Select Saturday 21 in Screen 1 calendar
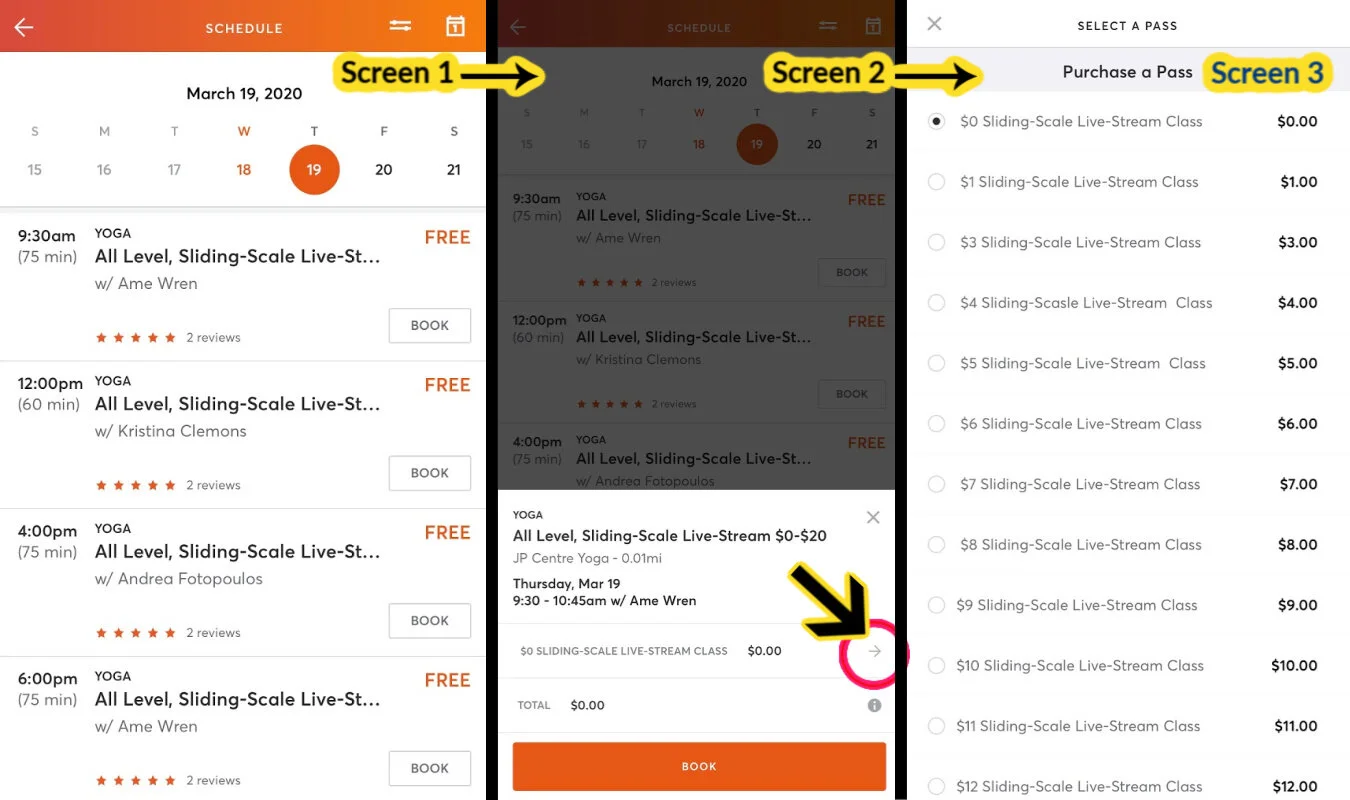Image resolution: width=1350 pixels, height=800 pixels. click(x=454, y=170)
